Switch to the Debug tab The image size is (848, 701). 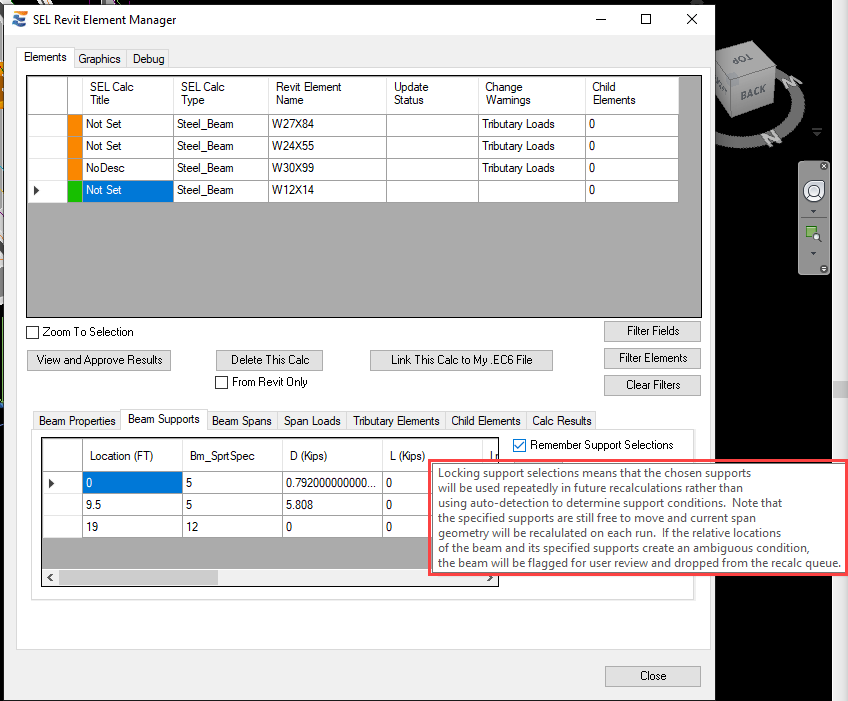tap(148, 59)
